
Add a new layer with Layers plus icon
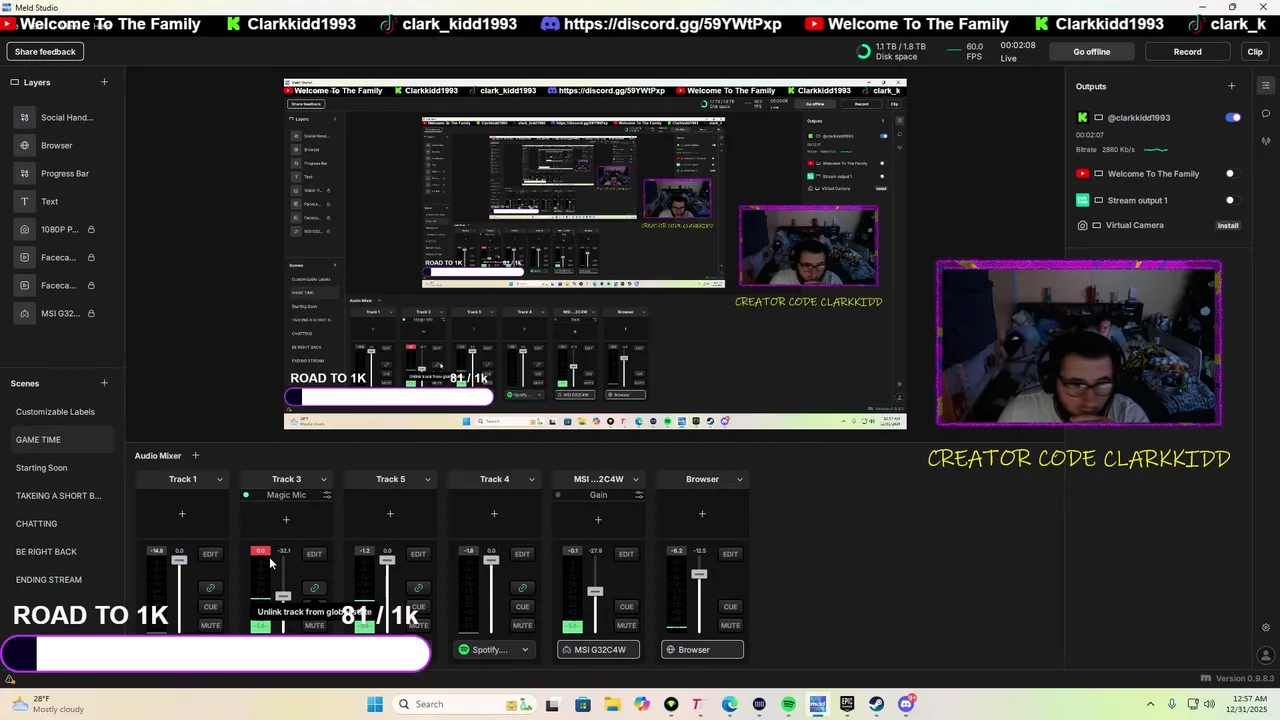(x=104, y=82)
